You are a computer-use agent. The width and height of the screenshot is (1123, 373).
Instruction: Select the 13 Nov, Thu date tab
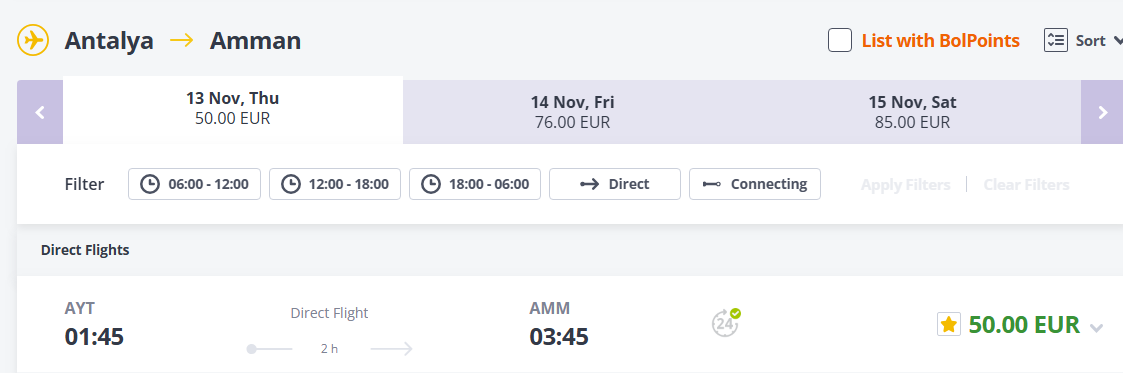233,109
